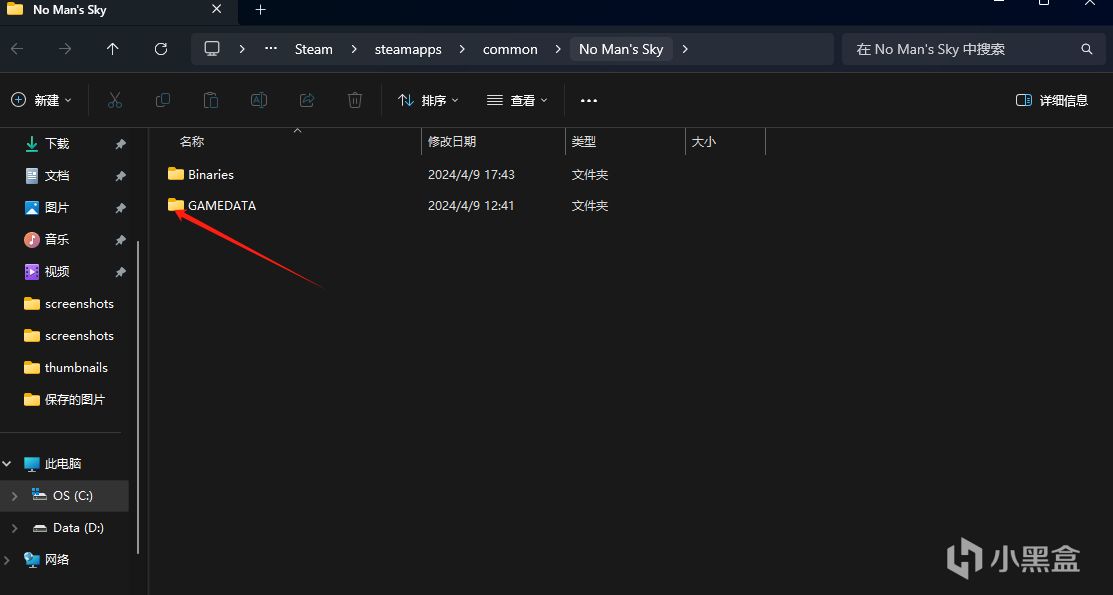Go forward in folder history
1113x595 pixels.
(x=65, y=49)
